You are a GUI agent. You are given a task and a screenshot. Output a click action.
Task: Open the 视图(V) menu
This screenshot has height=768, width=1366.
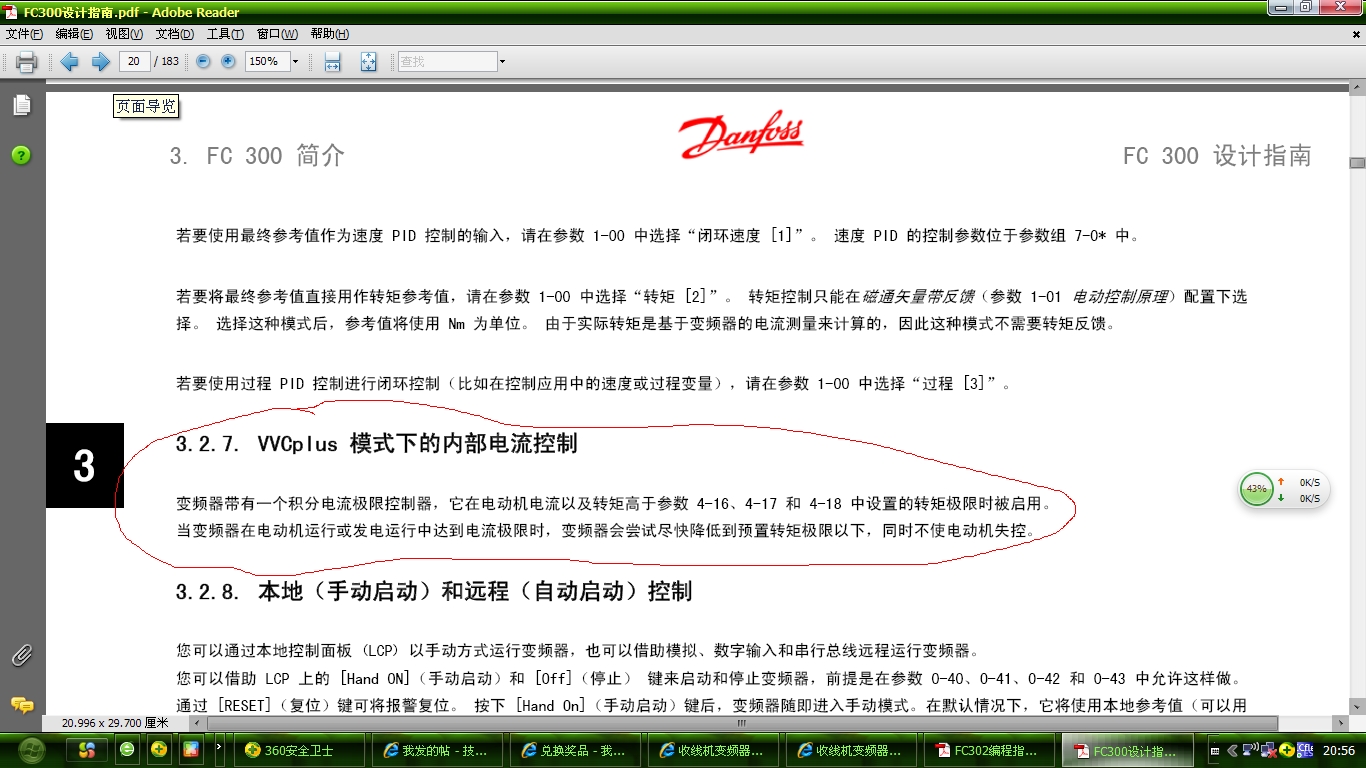[124, 34]
